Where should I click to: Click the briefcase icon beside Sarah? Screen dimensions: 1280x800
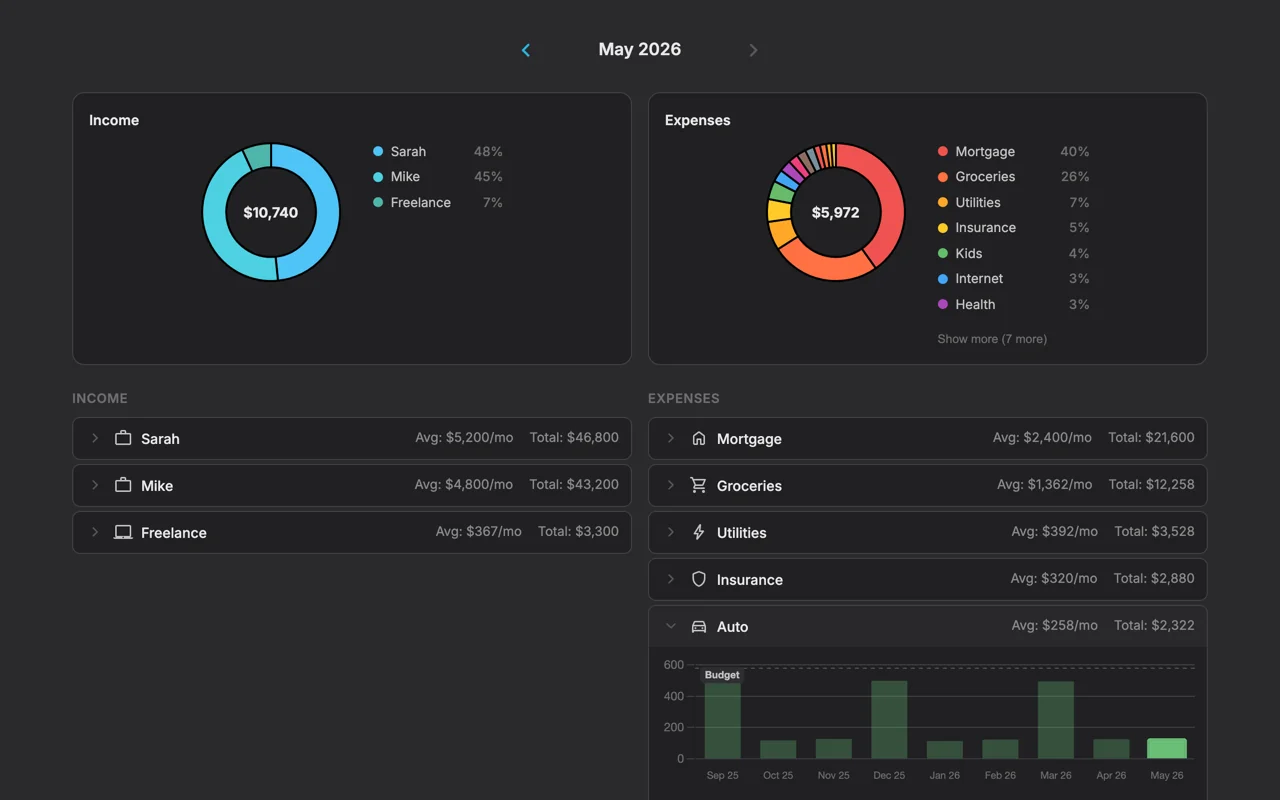coord(123,438)
